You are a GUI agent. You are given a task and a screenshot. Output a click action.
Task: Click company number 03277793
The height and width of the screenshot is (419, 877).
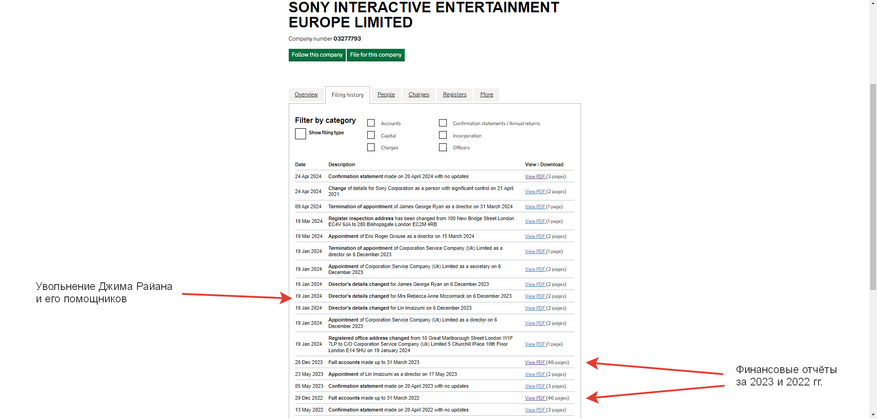[347, 39]
